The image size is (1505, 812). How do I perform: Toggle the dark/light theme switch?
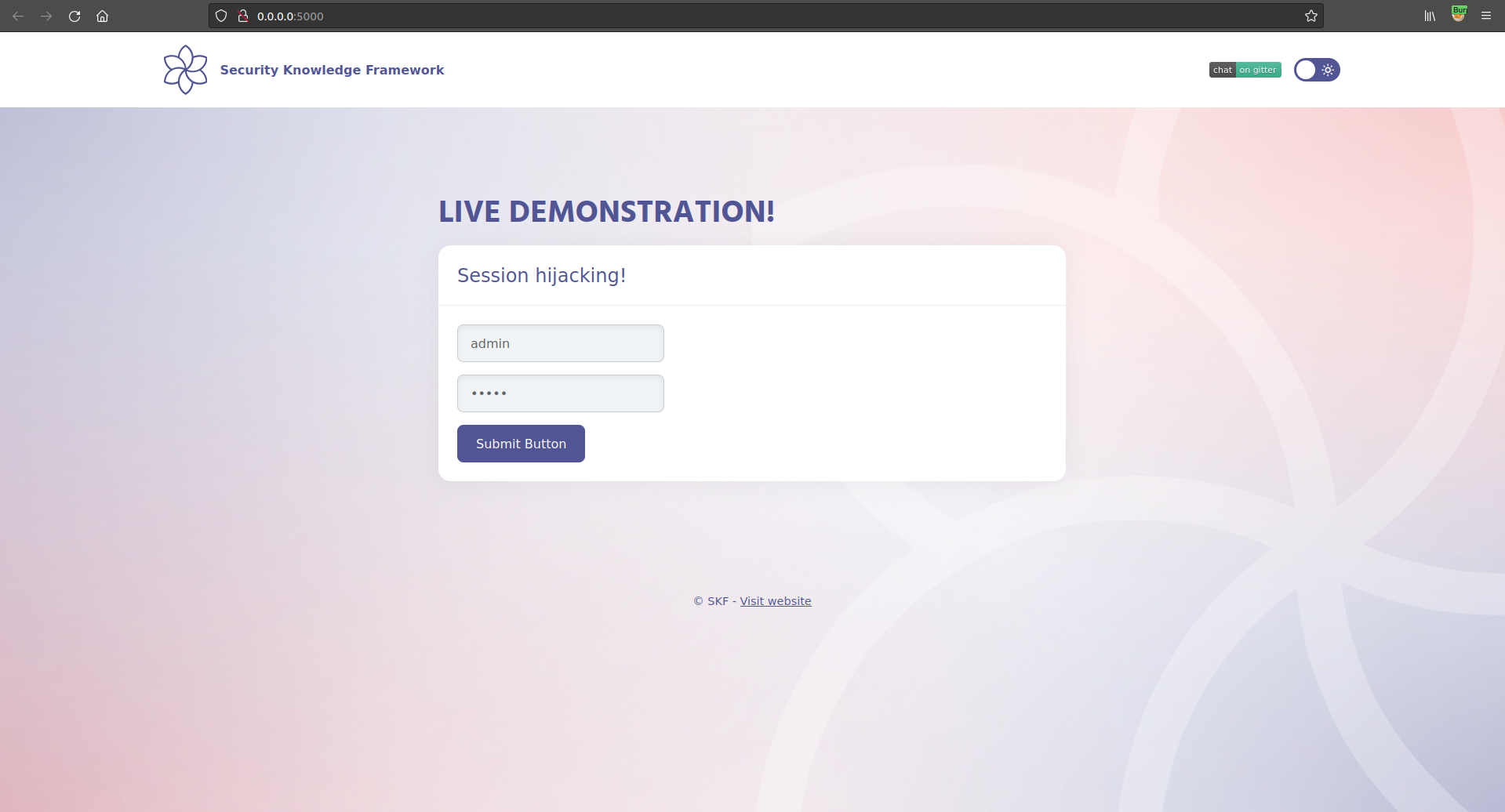point(1316,70)
